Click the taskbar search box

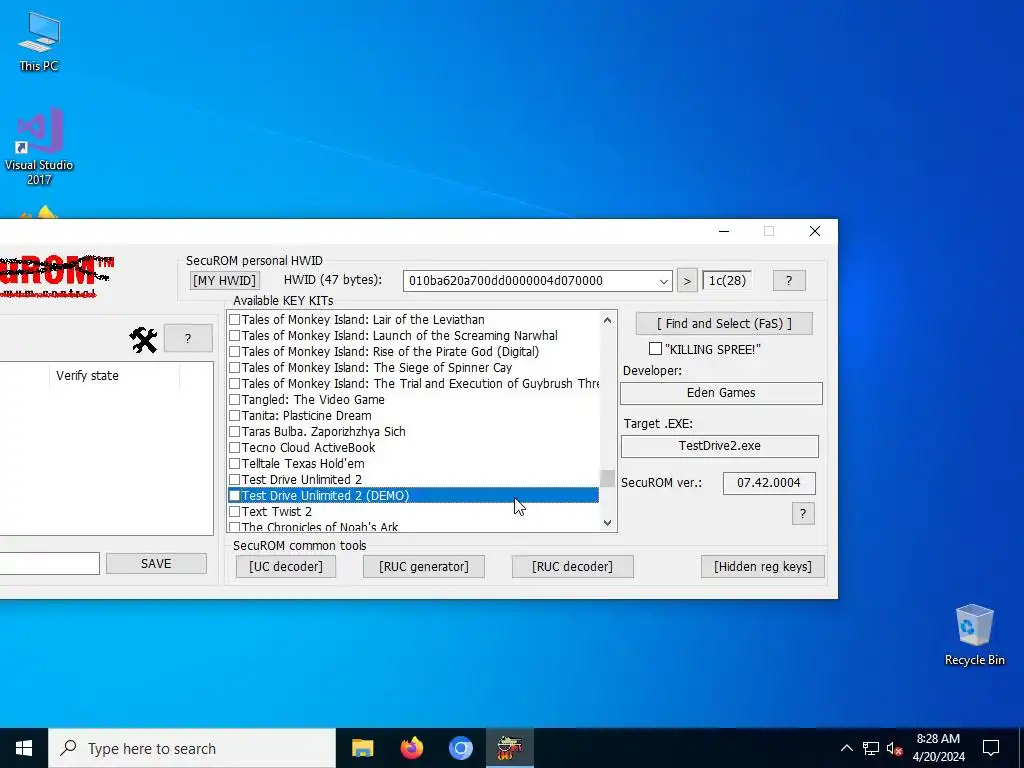(192, 748)
